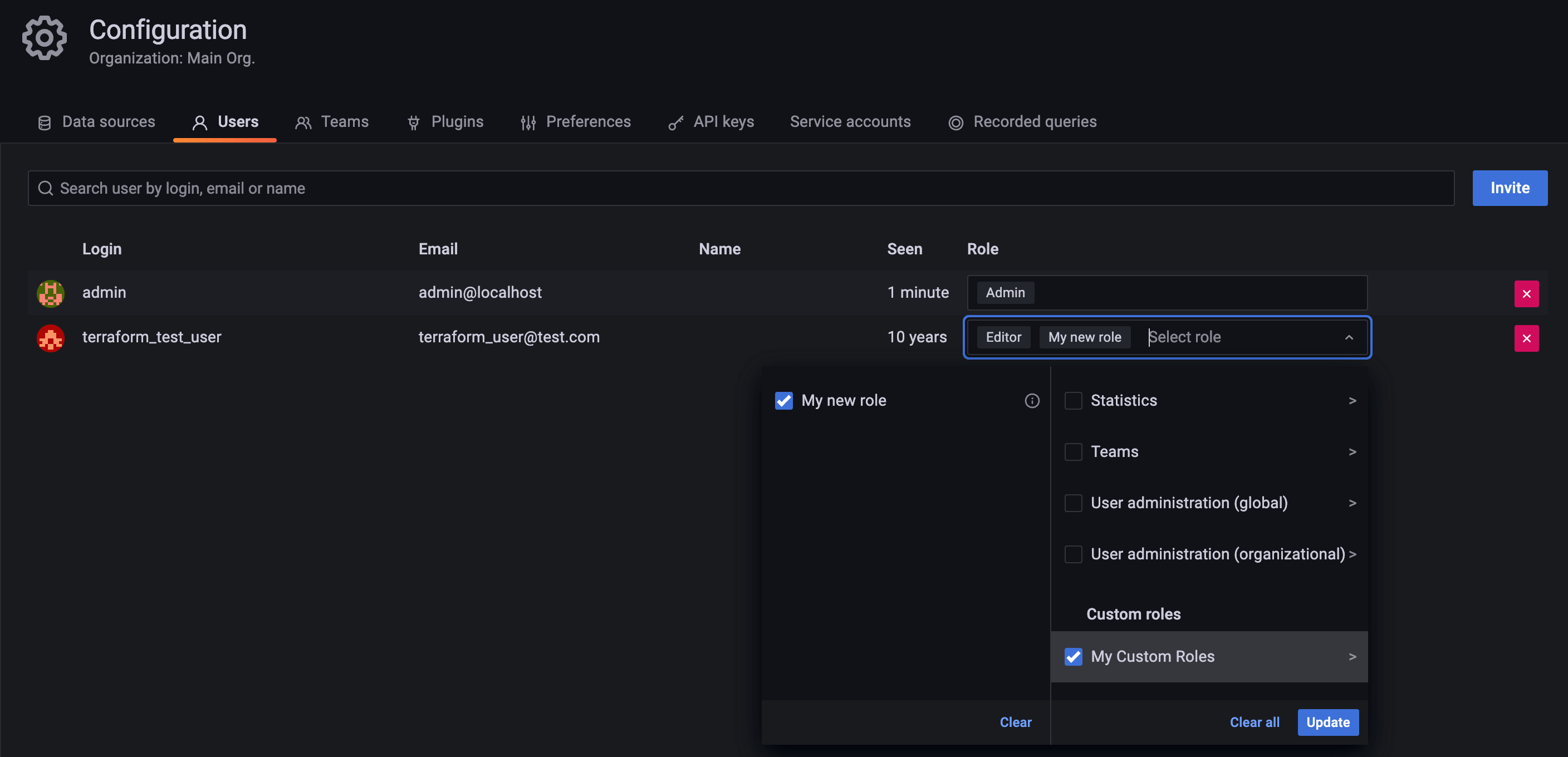The width and height of the screenshot is (1568, 757).
Task: Open the Service accounts tab
Action: pyautogui.click(x=850, y=122)
